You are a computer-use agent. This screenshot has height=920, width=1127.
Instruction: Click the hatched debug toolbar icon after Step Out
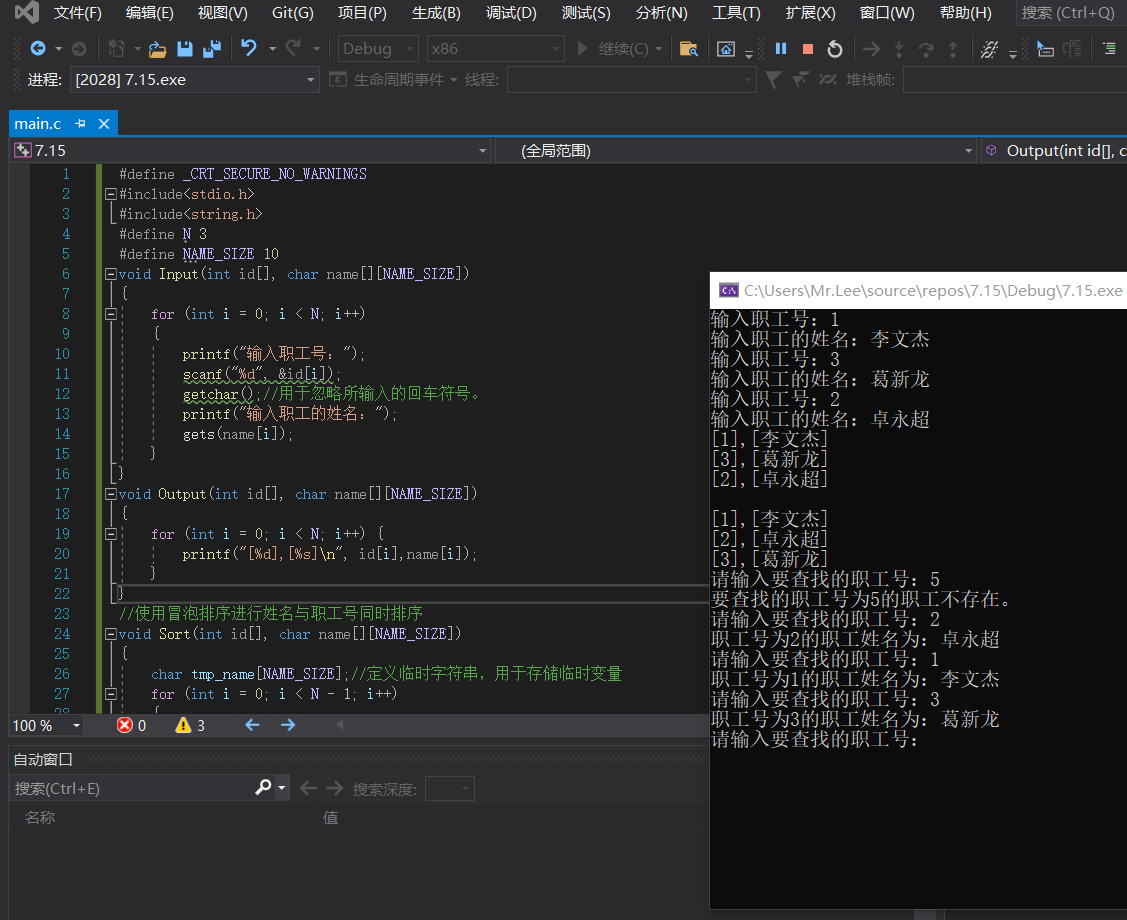point(990,48)
